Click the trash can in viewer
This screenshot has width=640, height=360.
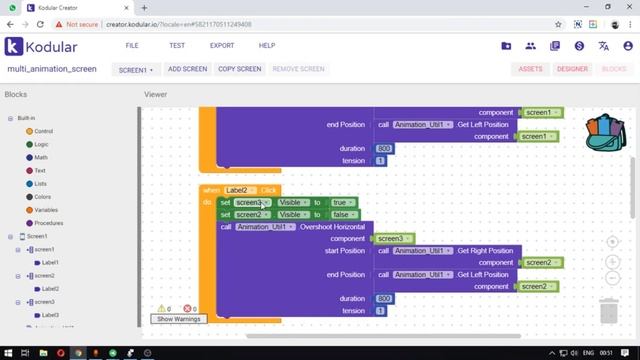point(609,311)
